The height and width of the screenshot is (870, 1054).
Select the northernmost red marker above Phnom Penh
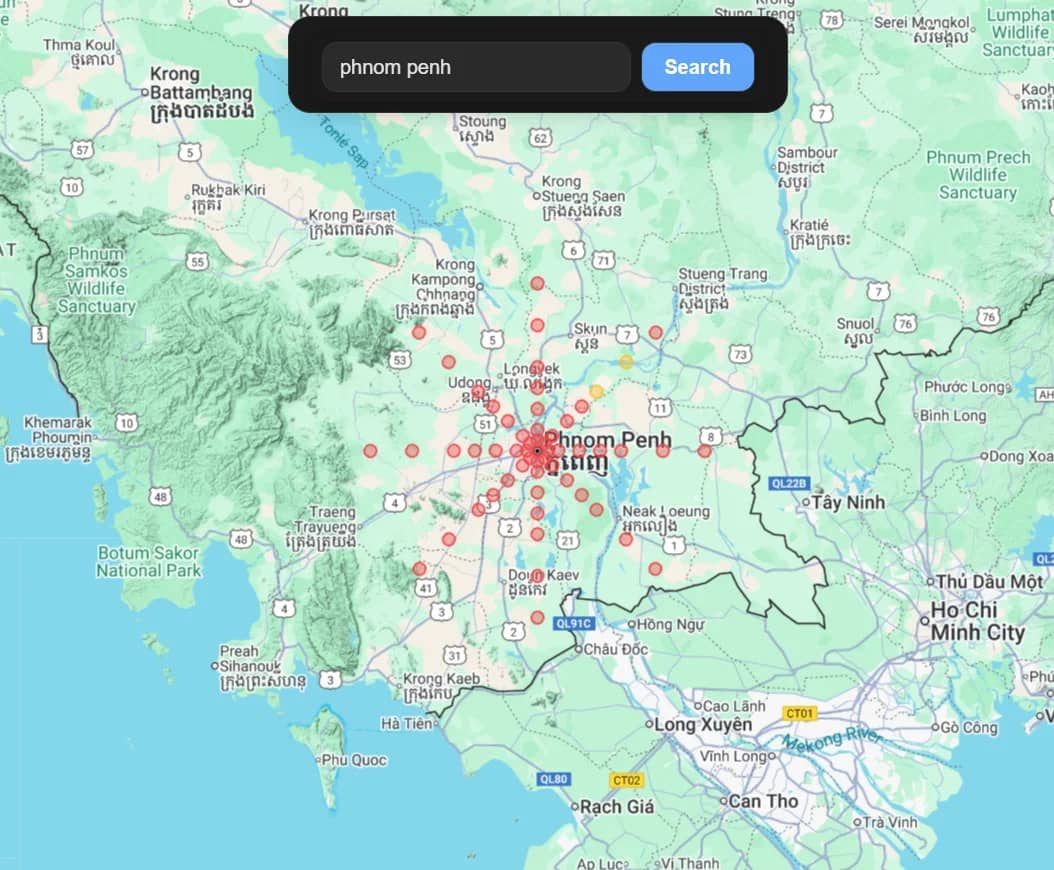(x=537, y=284)
